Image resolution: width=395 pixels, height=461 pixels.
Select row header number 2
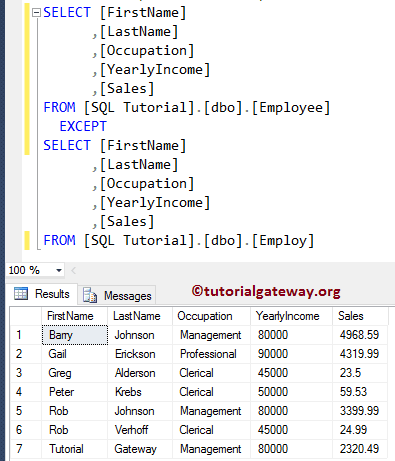(25, 354)
